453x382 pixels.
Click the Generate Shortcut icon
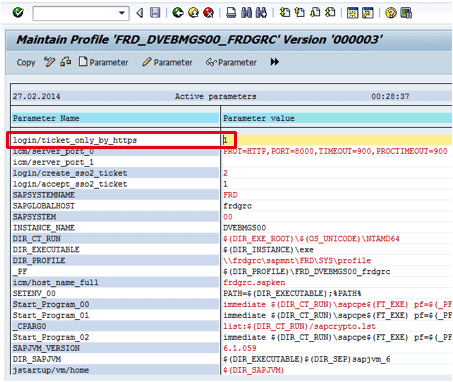(x=368, y=13)
